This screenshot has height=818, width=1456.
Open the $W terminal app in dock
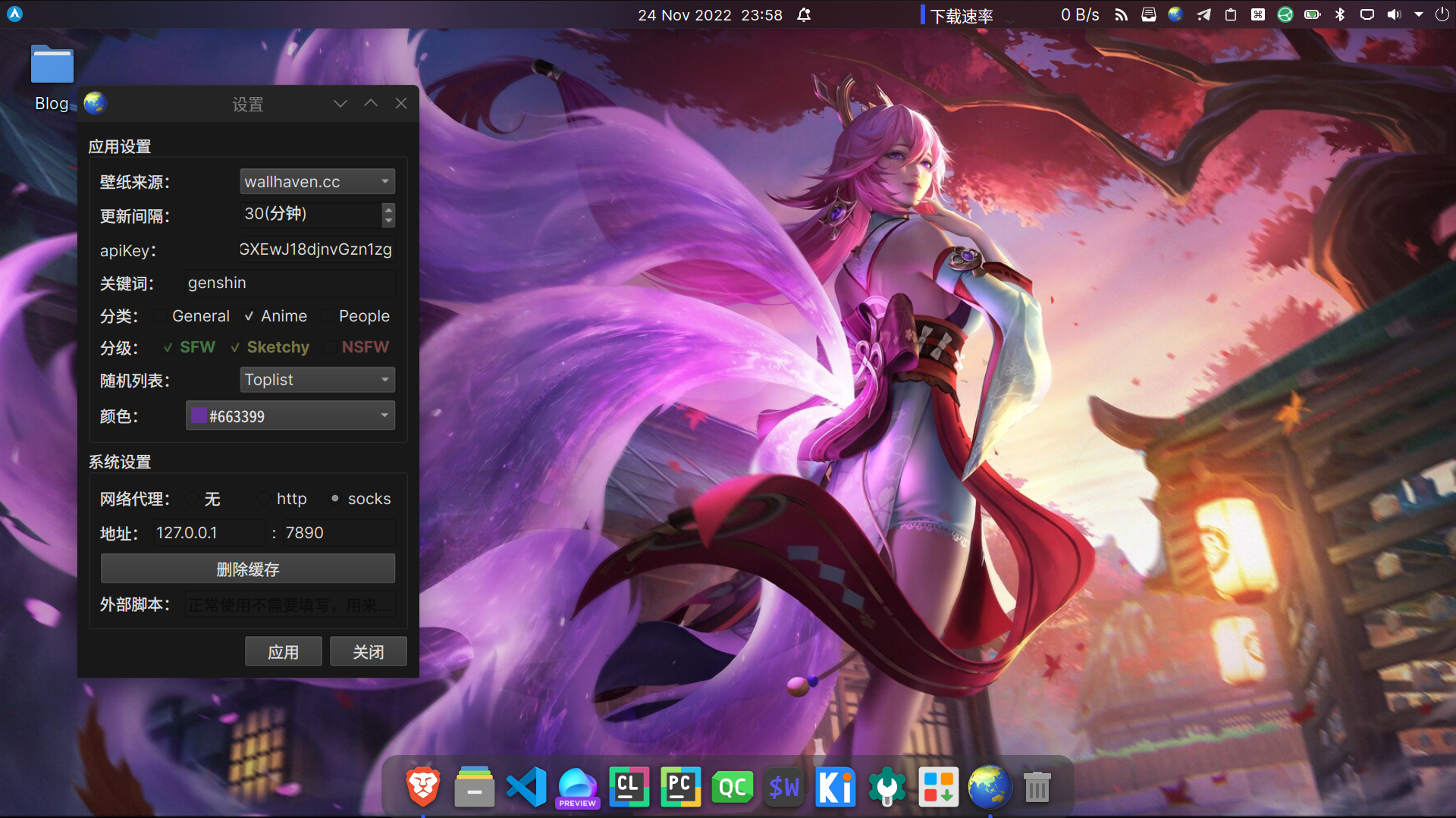click(x=783, y=787)
